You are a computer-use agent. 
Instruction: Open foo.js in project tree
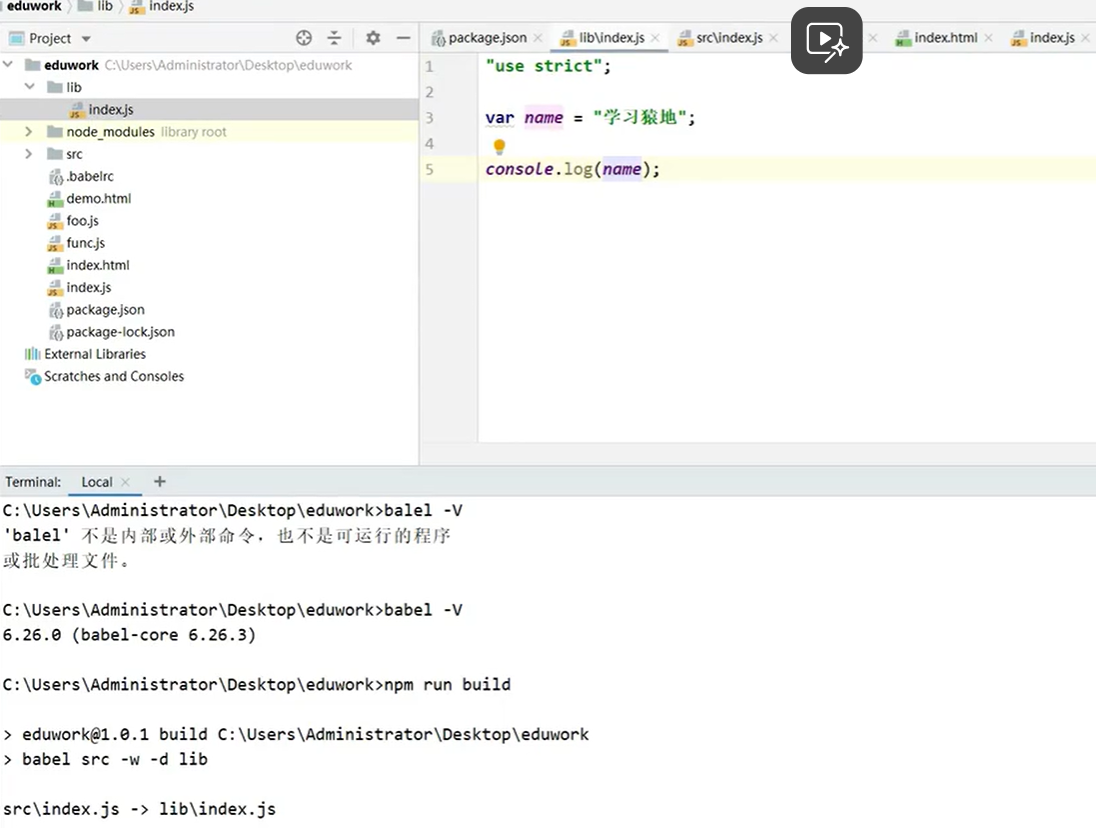coord(73,221)
